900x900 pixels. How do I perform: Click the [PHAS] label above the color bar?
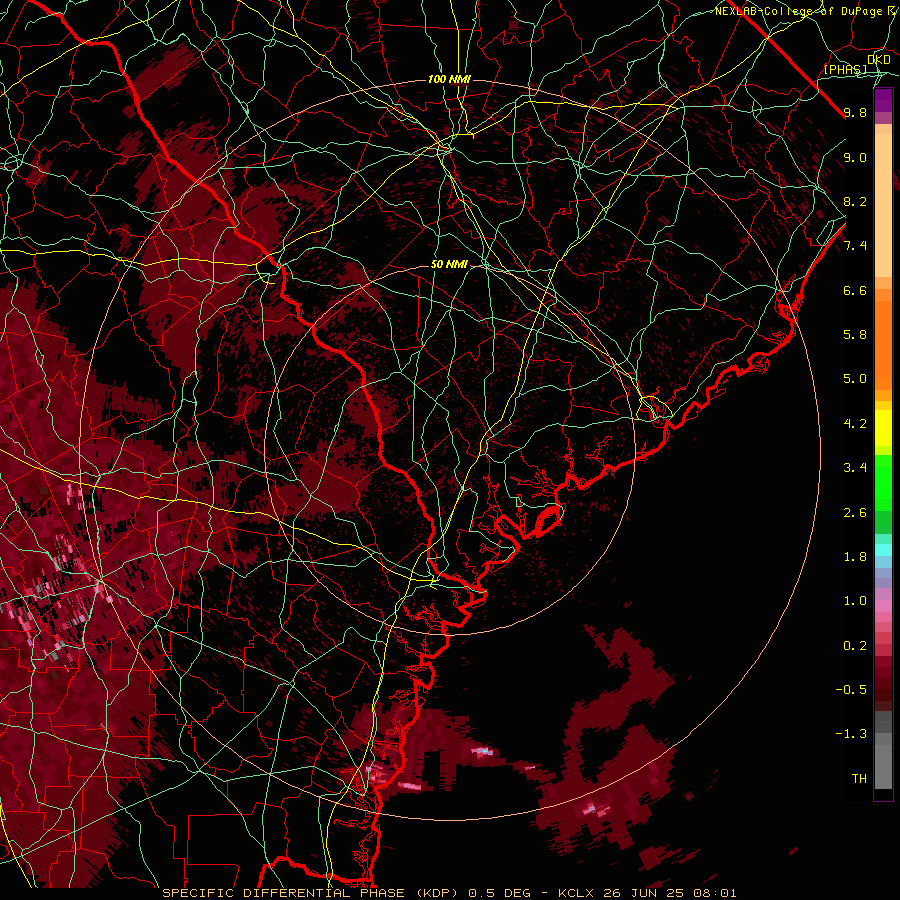coord(845,70)
